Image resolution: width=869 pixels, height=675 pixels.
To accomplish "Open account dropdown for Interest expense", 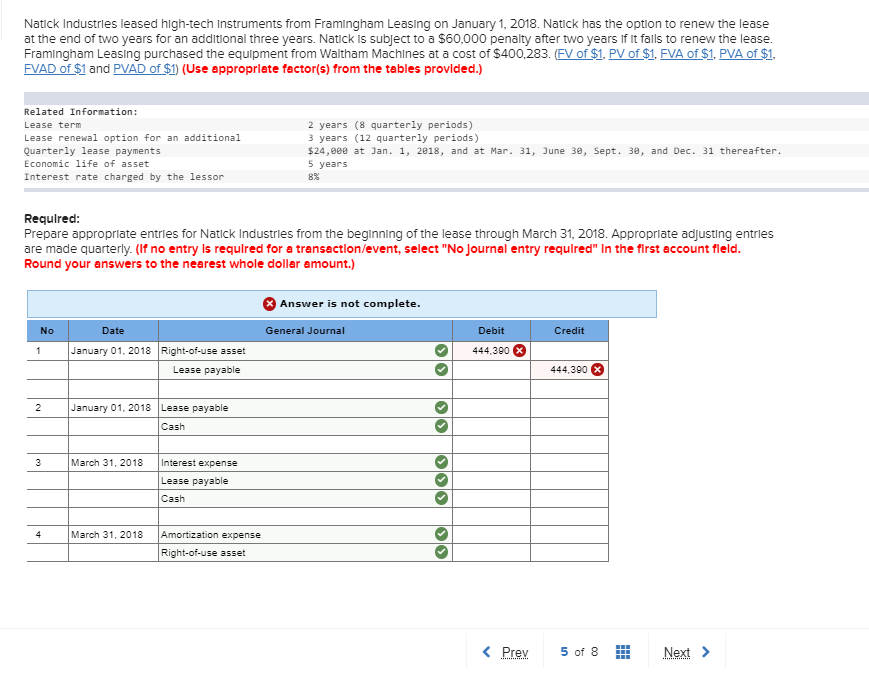I will click(x=305, y=462).
